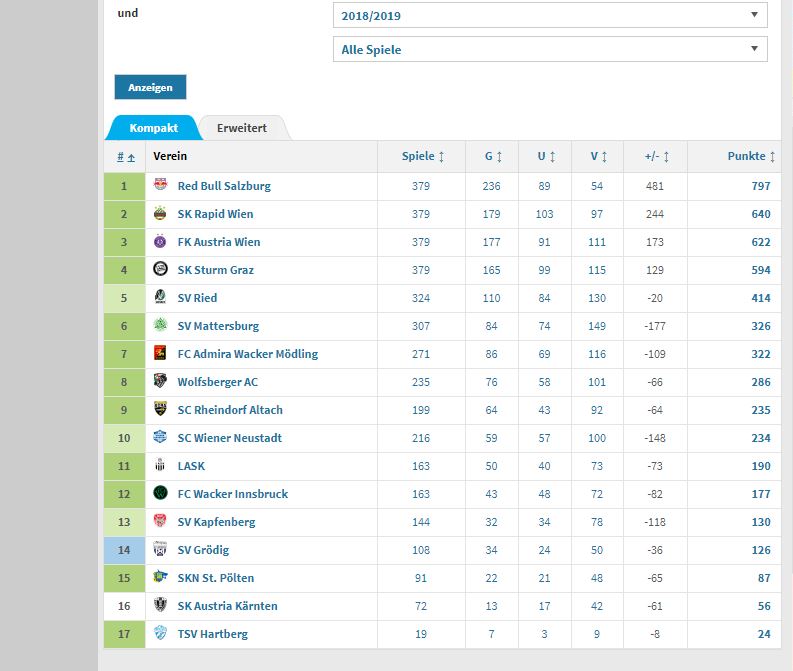Click FK Austria Wien's 622 points
Image resolution: width=793 pixels, height=671 pixels.
(761, 242)
